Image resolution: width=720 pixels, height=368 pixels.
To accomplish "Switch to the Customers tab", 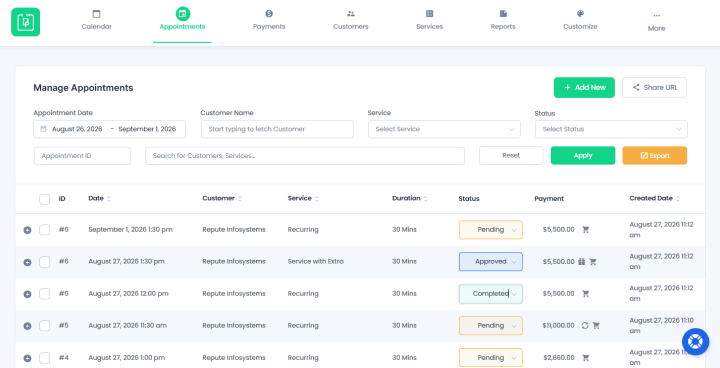I will click(351, 21).
